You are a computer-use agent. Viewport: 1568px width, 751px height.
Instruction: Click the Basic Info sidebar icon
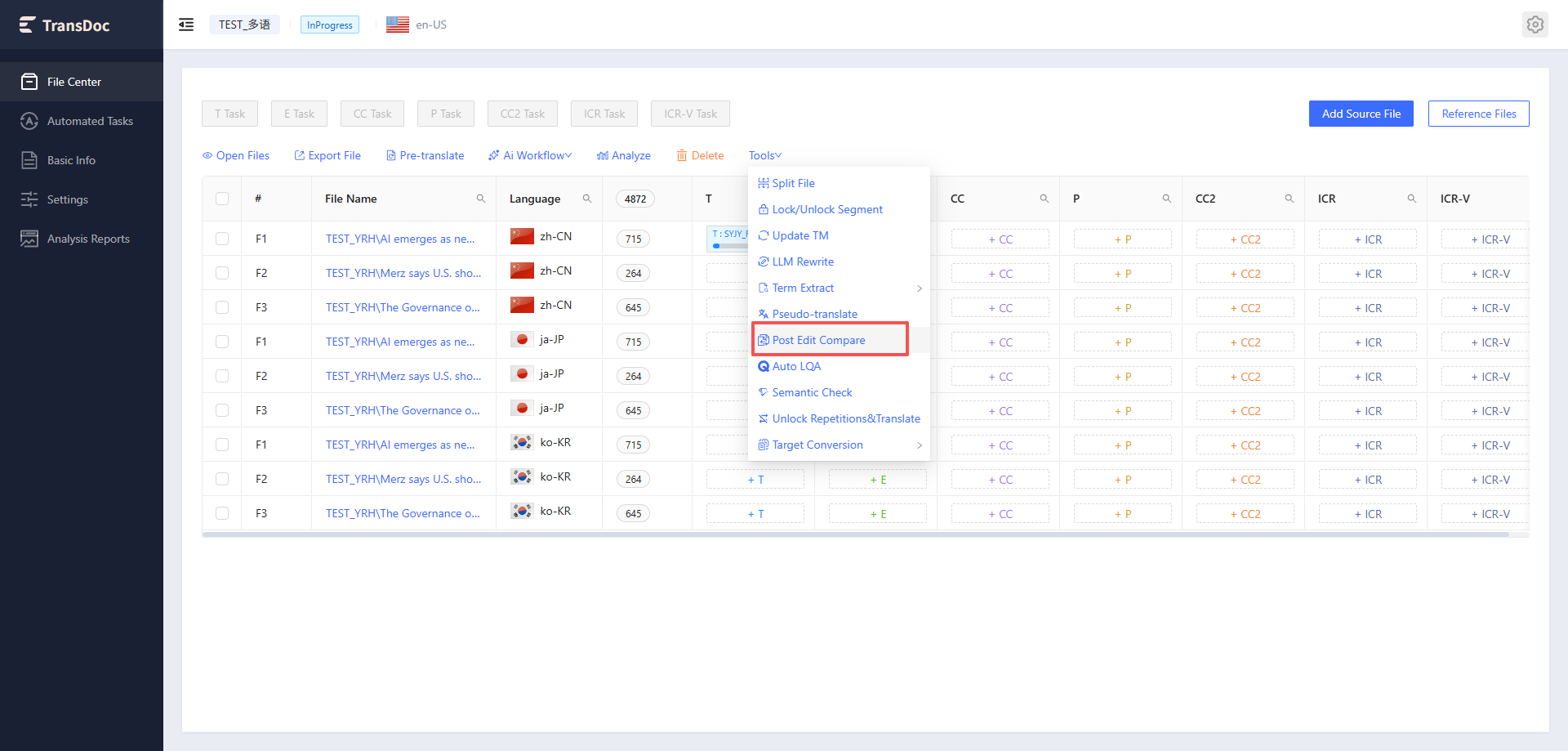click(29, 160)
